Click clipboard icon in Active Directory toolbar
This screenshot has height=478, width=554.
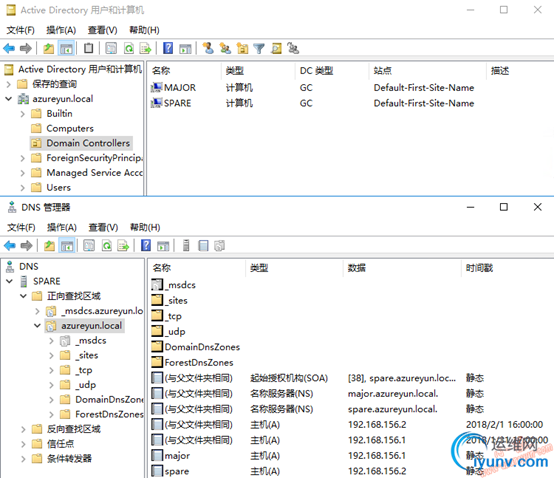(x=88, y=48)
